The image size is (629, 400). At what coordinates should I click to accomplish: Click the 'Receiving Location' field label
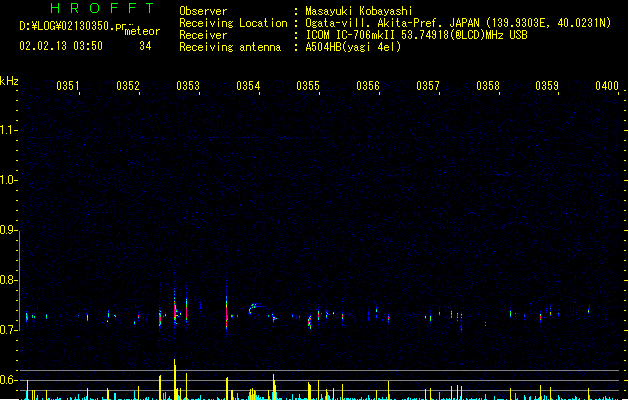tap(233, 23)
